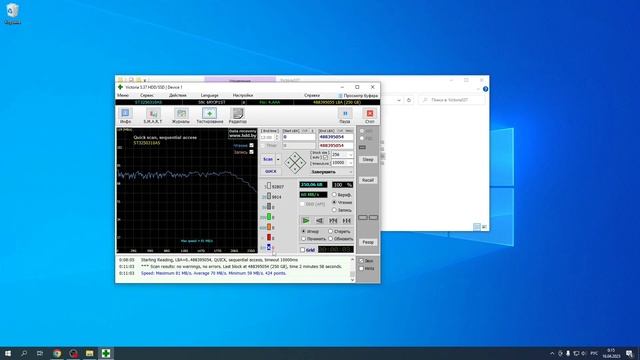Toggle the Звук sound checkbox
Viewport: 640px width, 360px height.
click(x=361, y=260)
